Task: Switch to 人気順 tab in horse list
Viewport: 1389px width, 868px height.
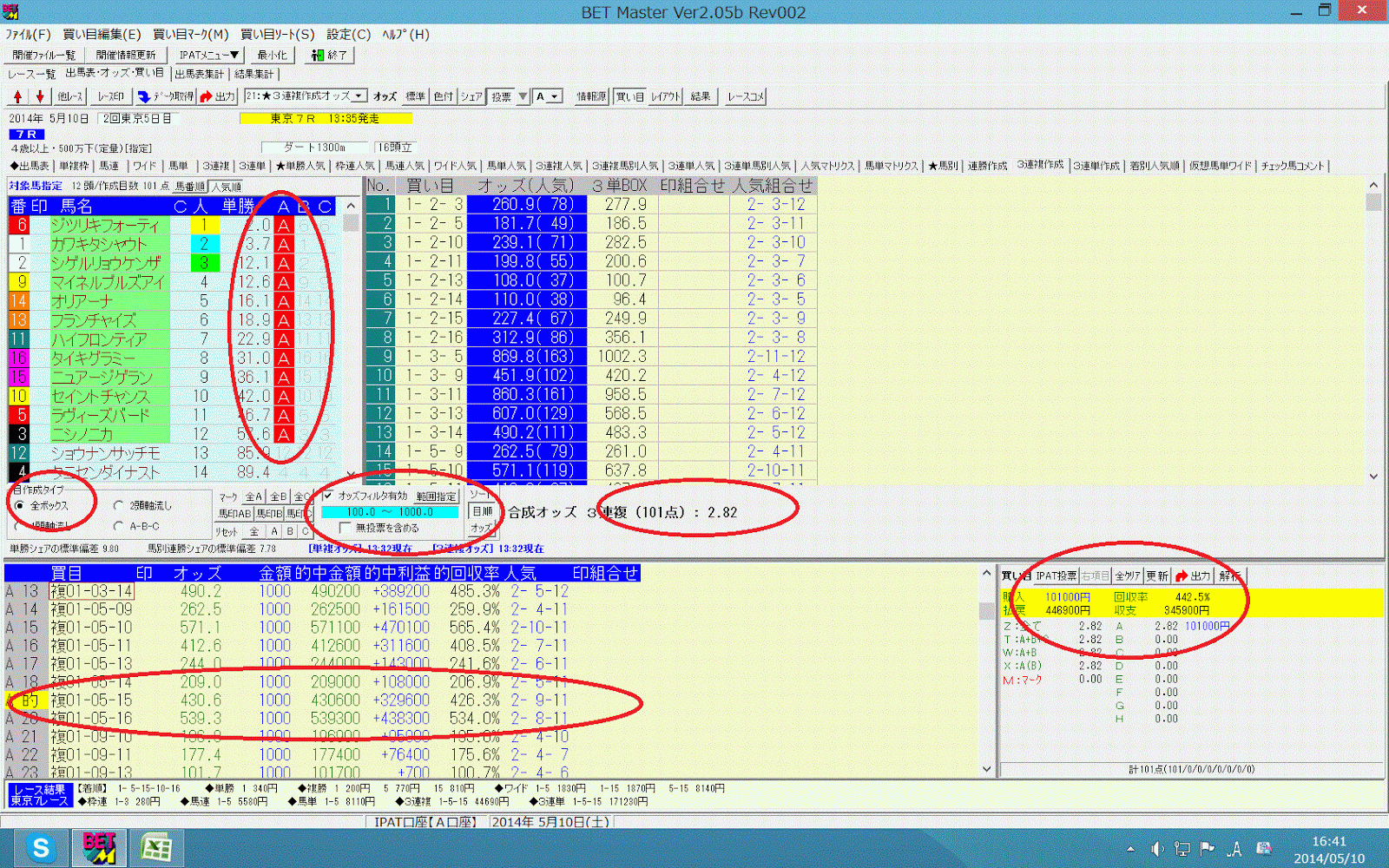Action: 227,187
